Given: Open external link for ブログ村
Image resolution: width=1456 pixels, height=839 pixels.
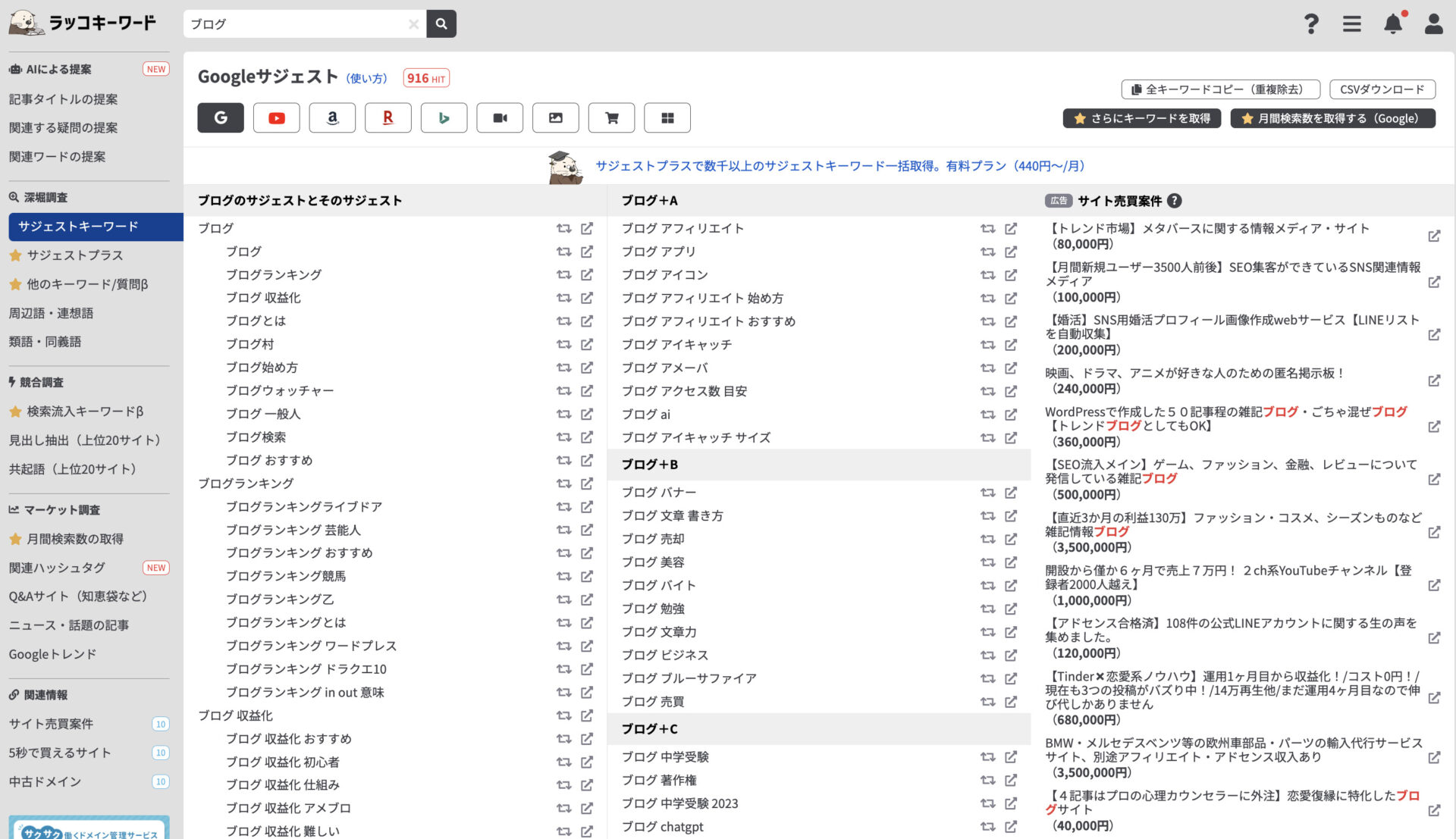Looking at the screenshot, I should tap(587, 344).
